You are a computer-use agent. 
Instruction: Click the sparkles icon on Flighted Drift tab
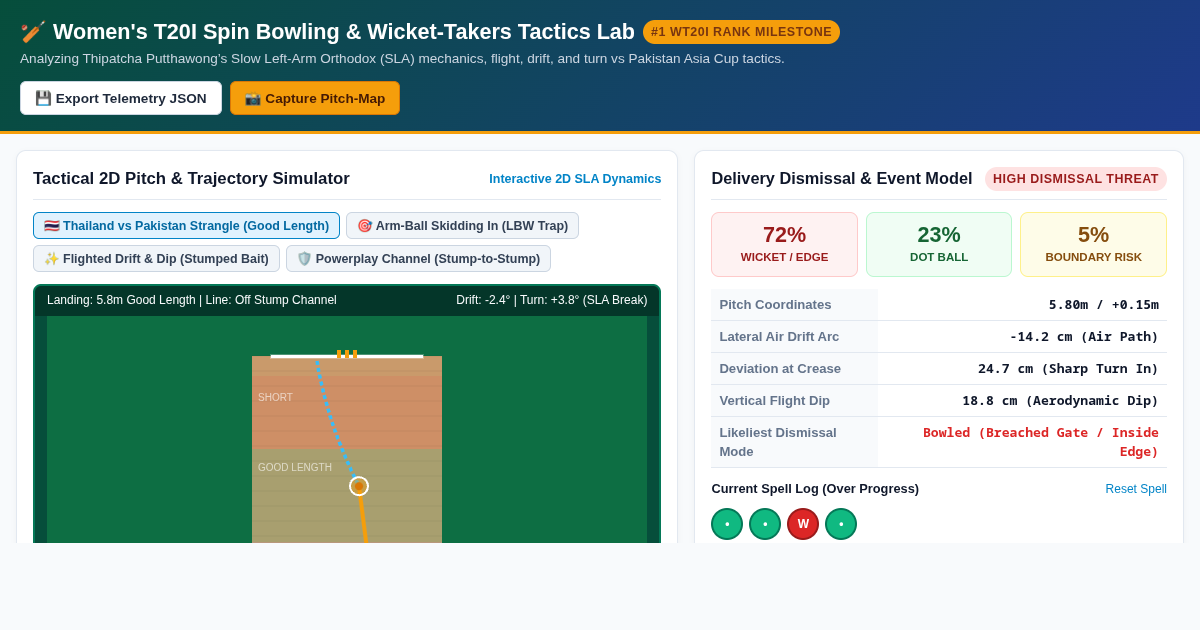pos(52,259)
